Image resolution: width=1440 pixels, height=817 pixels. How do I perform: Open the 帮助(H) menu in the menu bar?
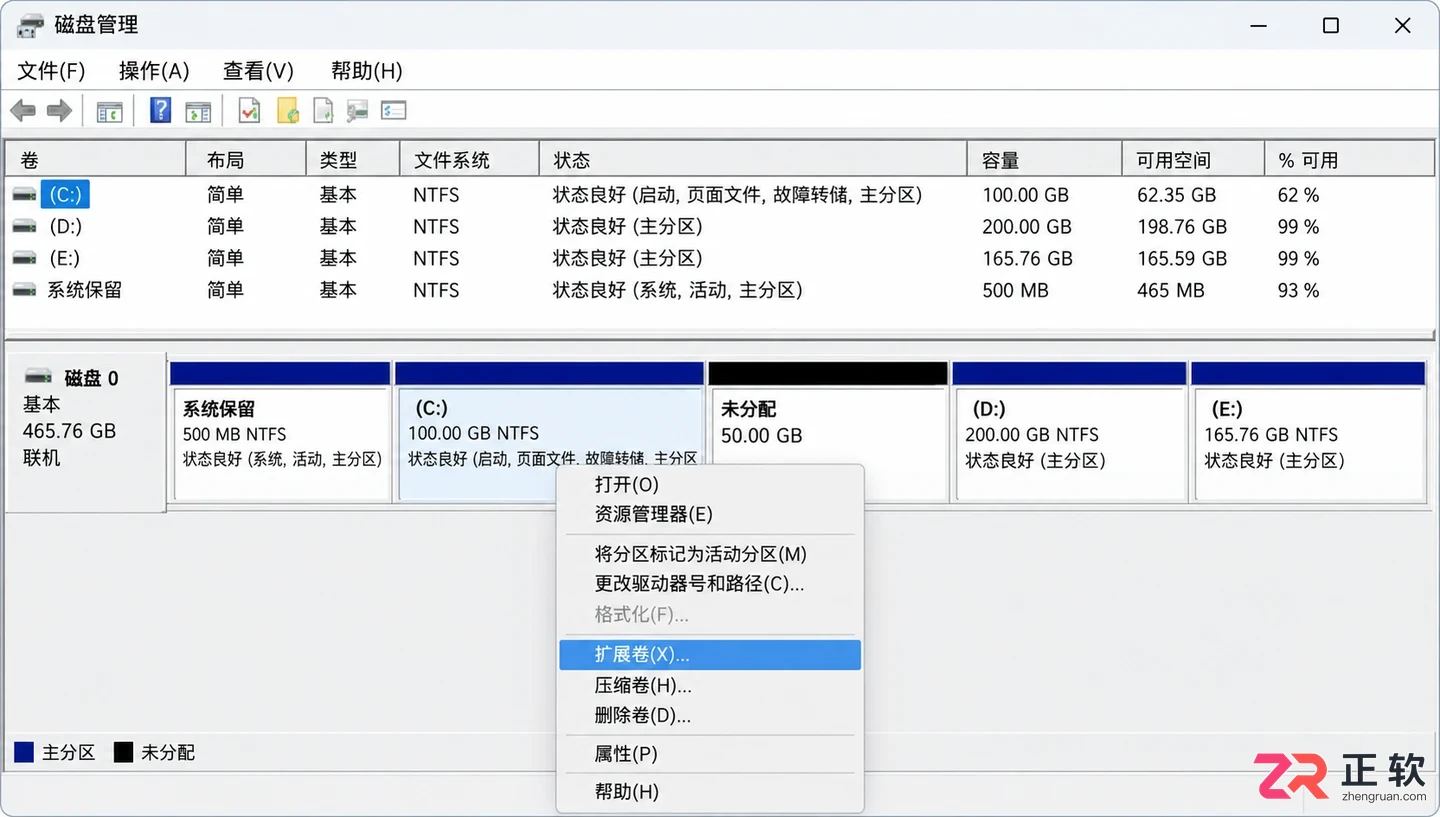point(366,71)
